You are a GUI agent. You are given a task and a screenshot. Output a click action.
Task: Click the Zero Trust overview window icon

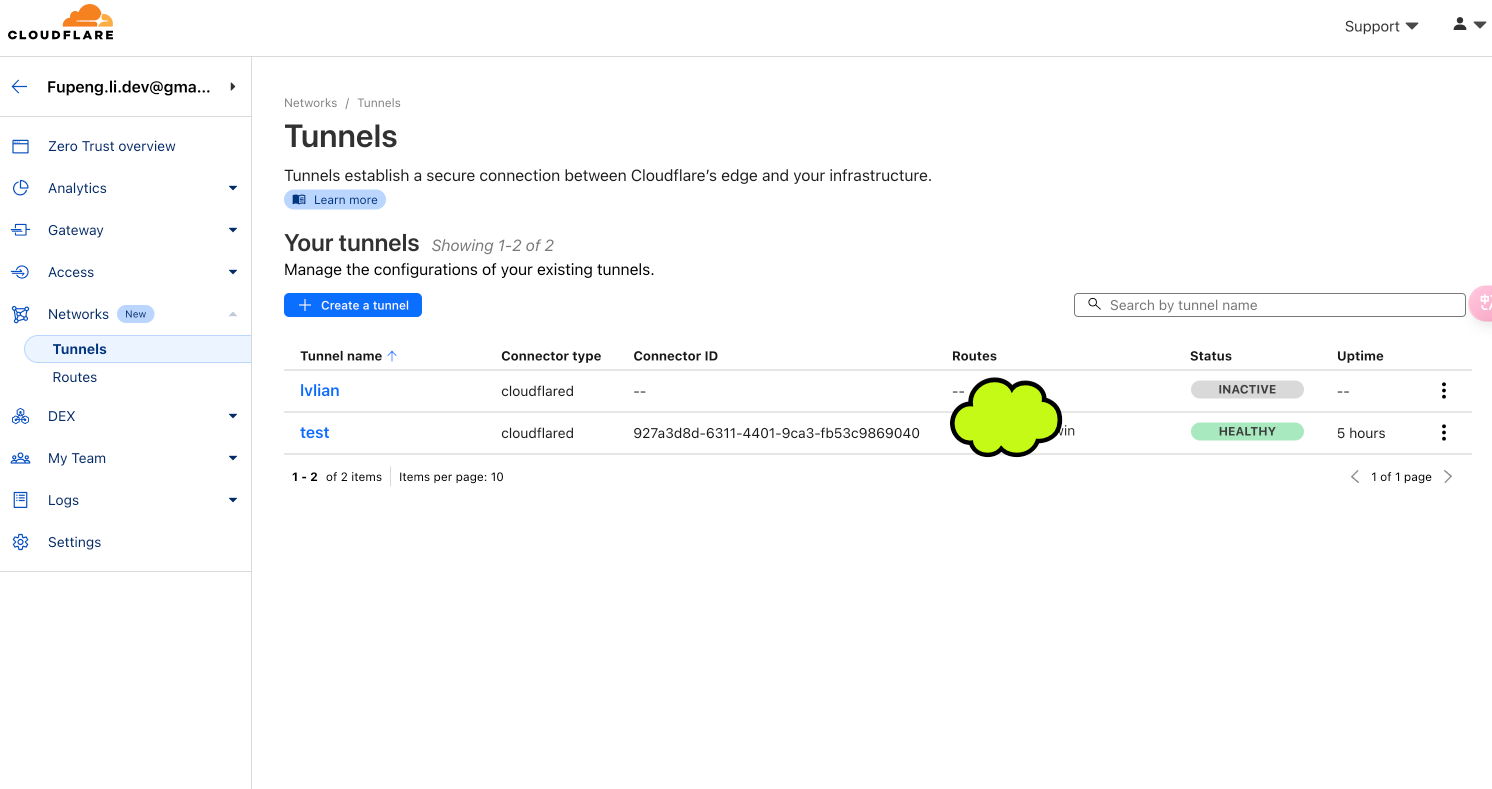20,146
